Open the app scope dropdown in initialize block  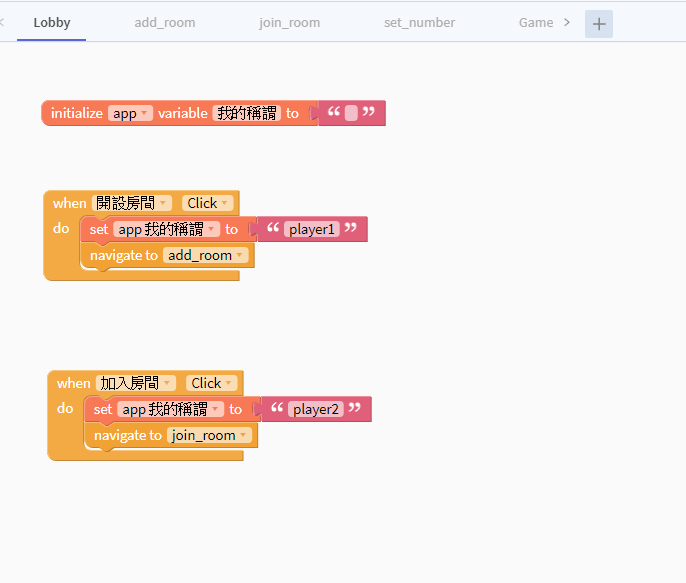pyautogui.click(x=130, y=113)
